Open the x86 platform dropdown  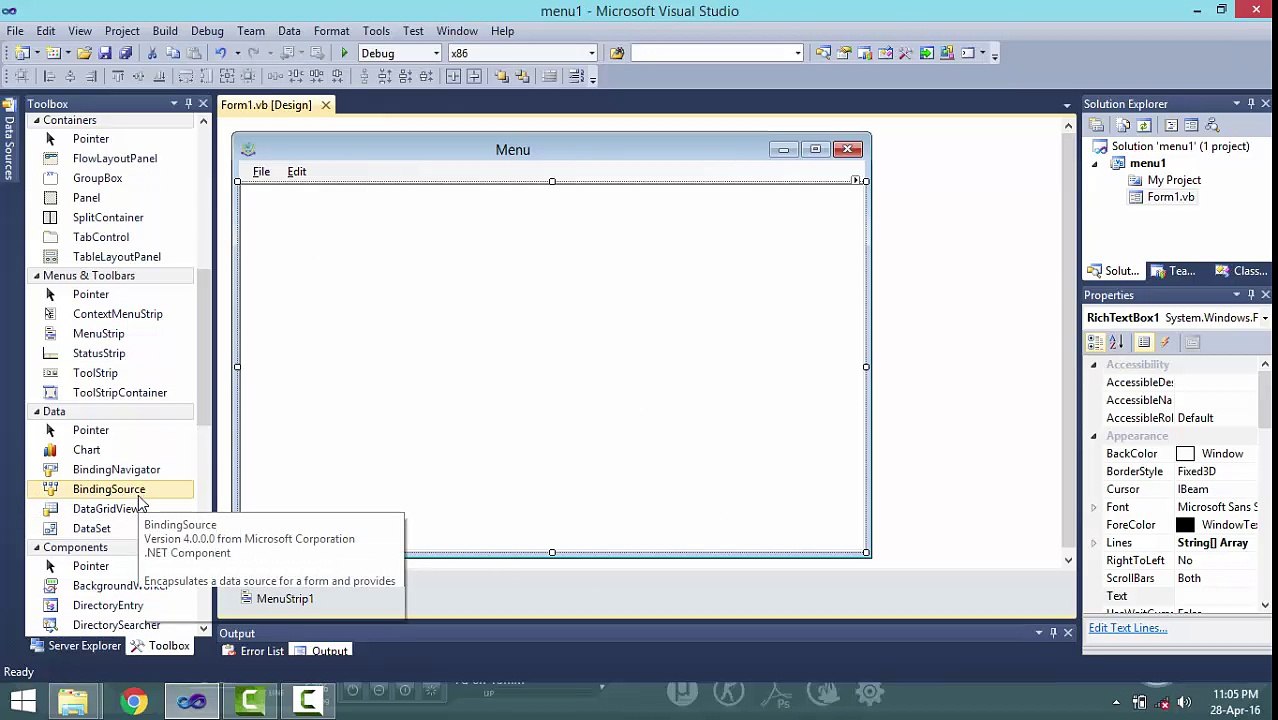pyautogui.click(x=591, y=53)
